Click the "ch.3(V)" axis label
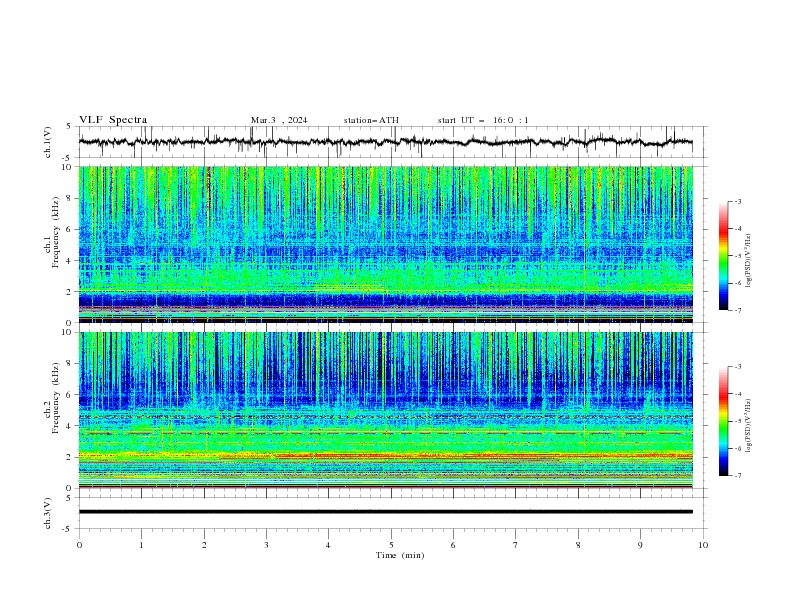 [48, 513]
